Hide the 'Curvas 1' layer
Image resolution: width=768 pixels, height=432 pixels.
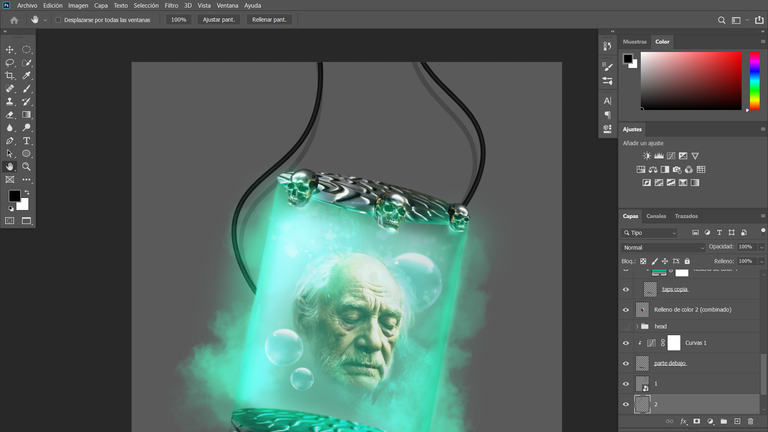625,343
